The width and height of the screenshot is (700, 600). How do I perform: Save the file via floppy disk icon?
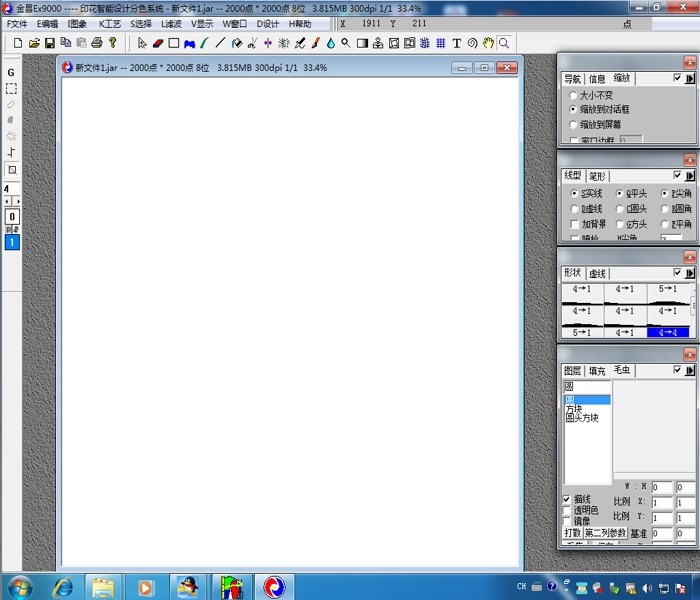[x=50, y=43]
